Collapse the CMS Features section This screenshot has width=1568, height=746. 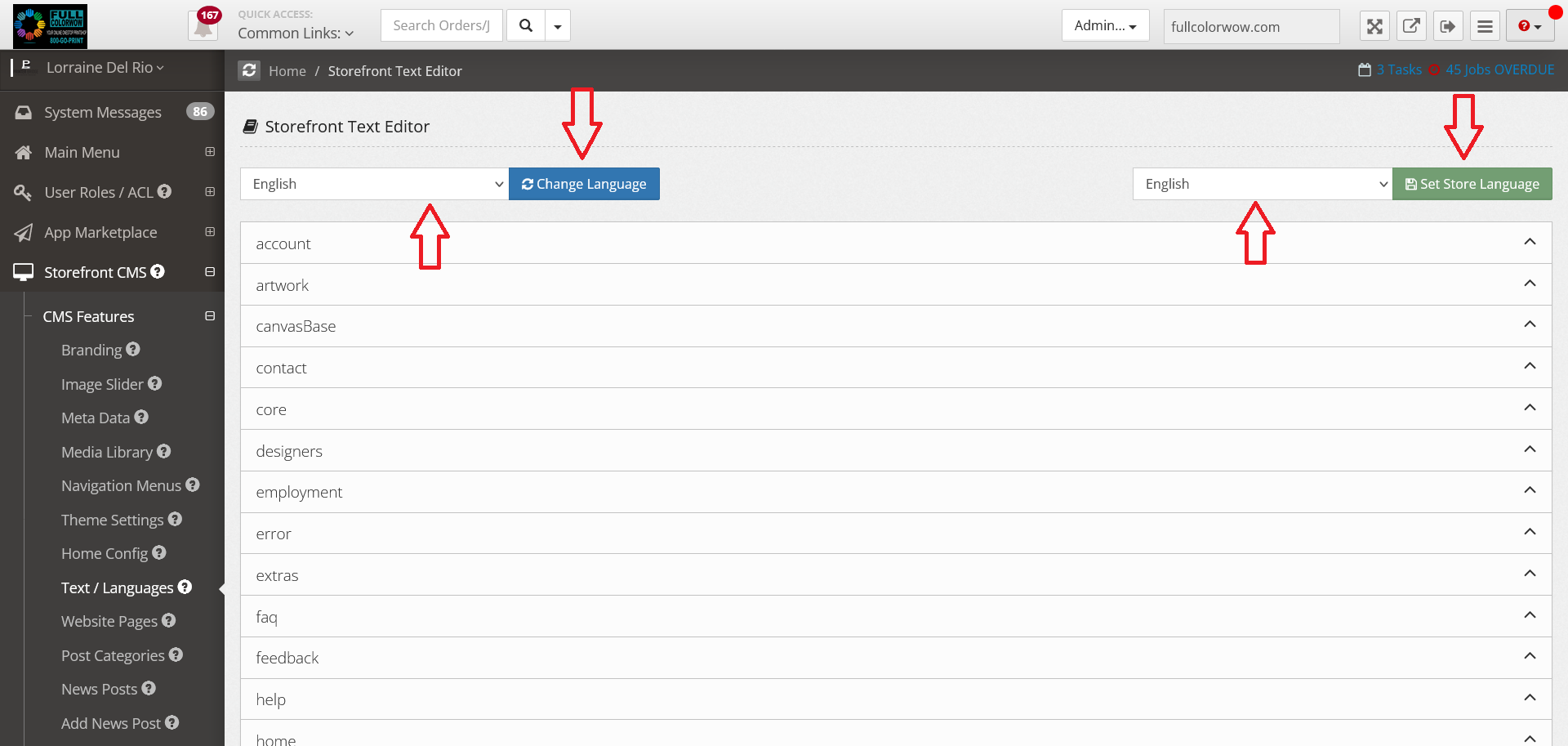(x=210, y=316)
